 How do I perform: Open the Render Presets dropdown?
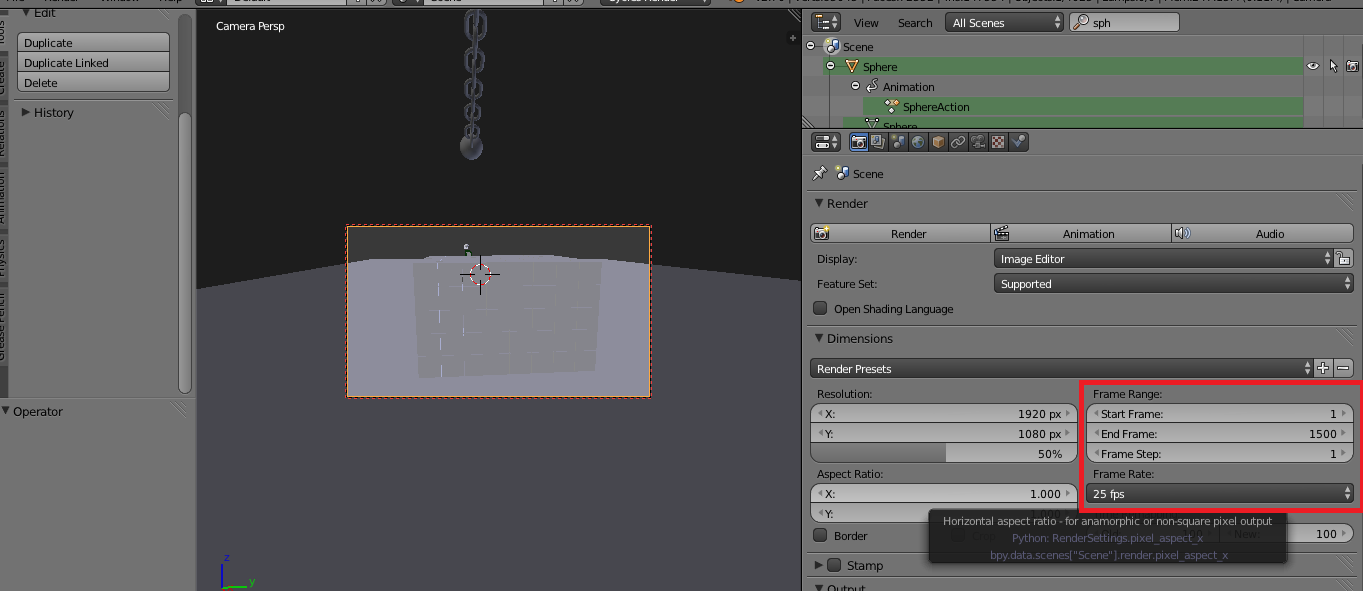point(1062,368)
